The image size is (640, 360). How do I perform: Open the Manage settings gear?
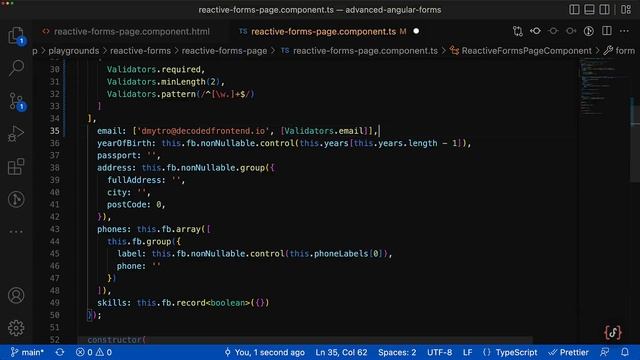[16, 328]
